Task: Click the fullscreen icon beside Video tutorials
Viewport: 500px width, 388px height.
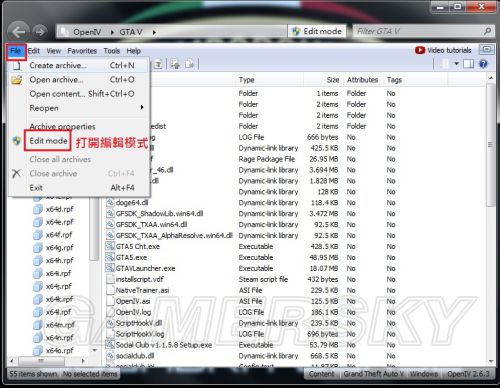Action: [x=486, y=50]
